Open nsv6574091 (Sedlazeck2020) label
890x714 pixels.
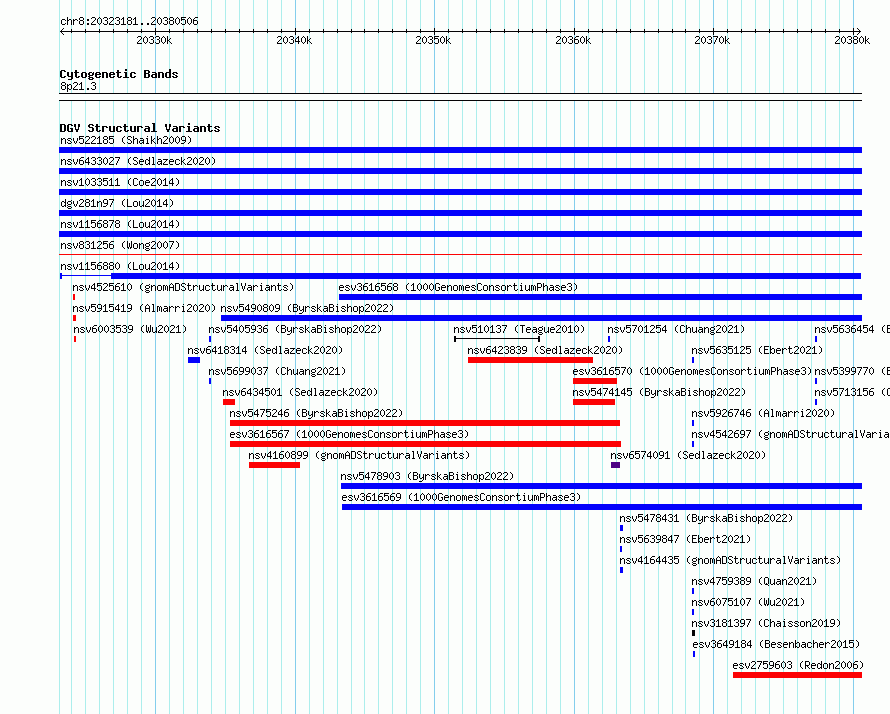pyautogui.click(x=688, y=455)
